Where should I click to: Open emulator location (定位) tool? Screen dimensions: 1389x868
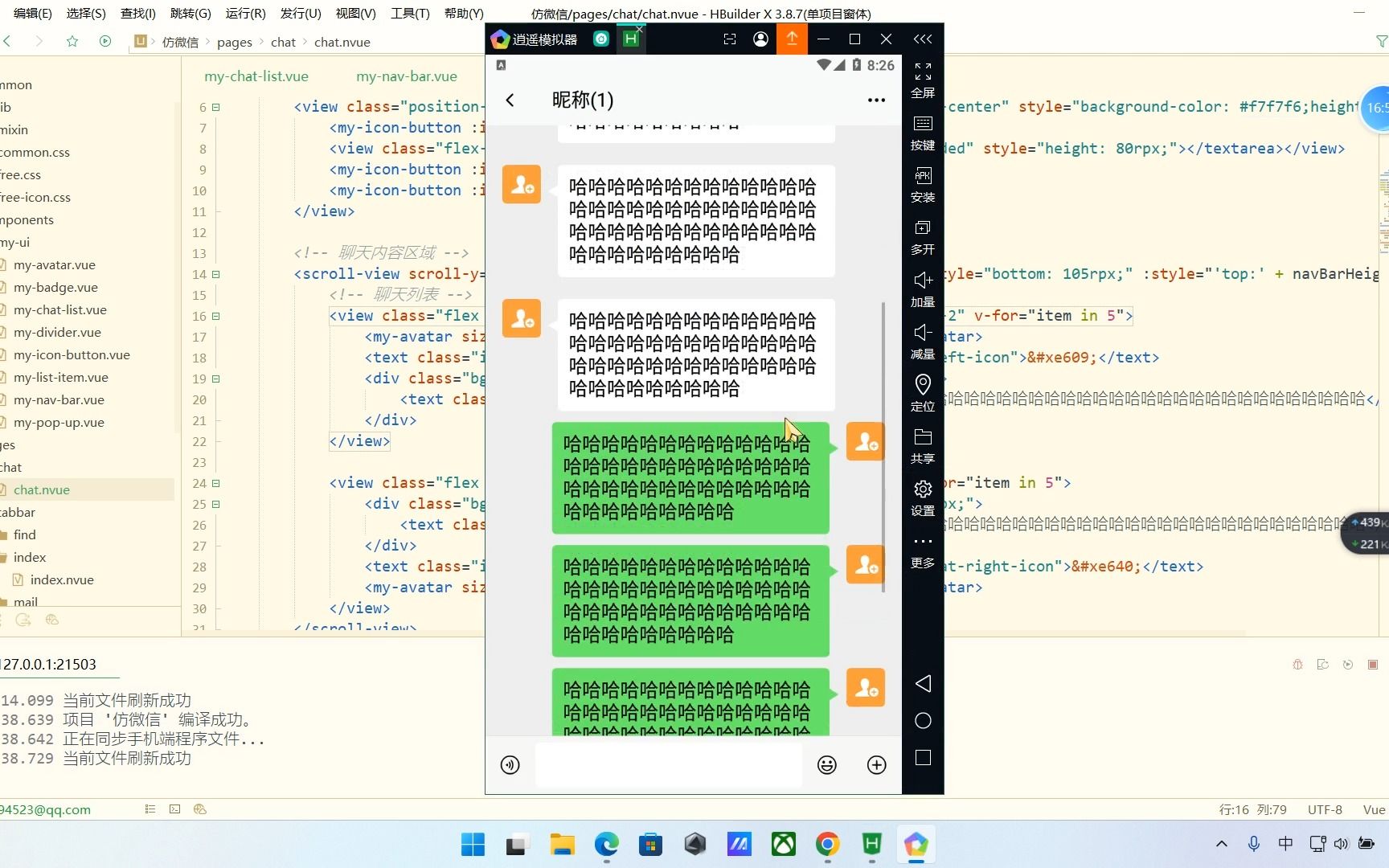pyautogui.click(x=923, y=394)
